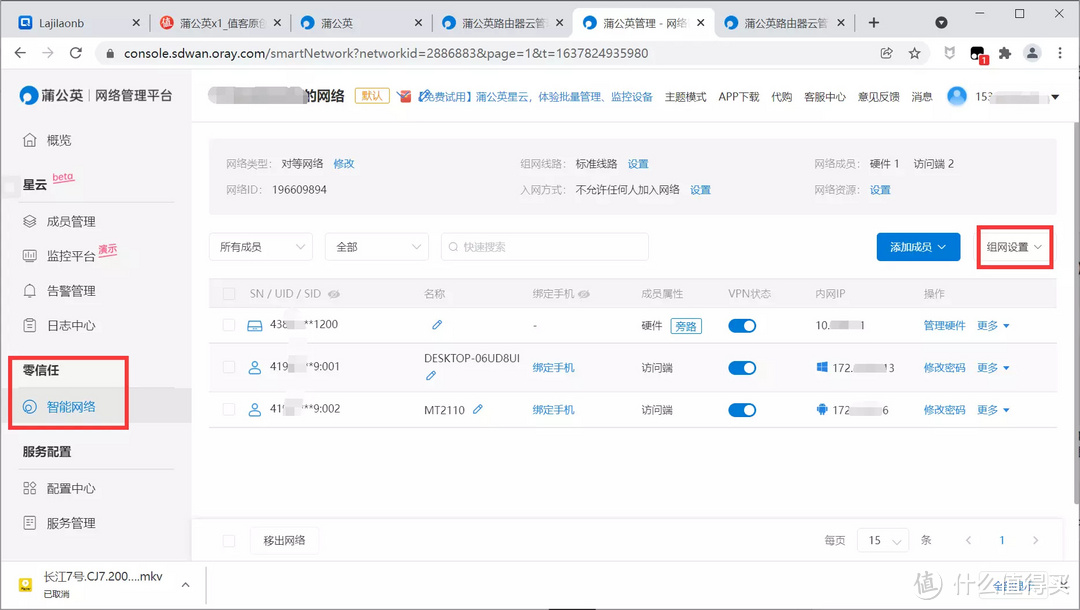Disable the VPN status toggle for the hardware member

coord(742,325)
